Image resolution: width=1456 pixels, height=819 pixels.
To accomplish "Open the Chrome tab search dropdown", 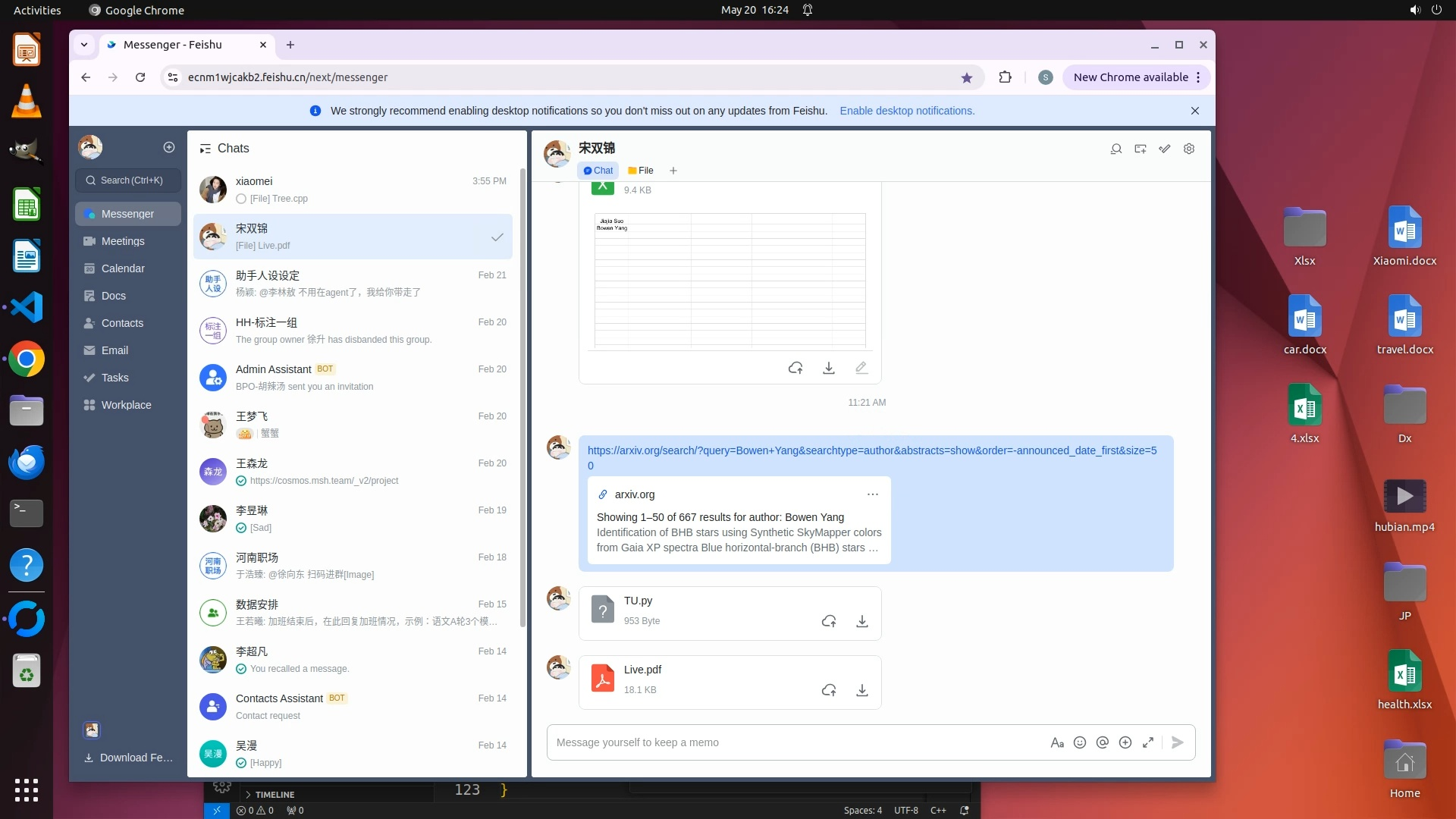I will (x=84, y=45).
